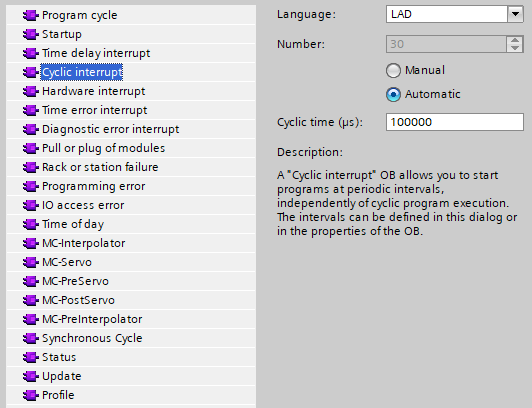Click the icon beside Time delay interrupt
532x408 pixels.
(30, 53)
